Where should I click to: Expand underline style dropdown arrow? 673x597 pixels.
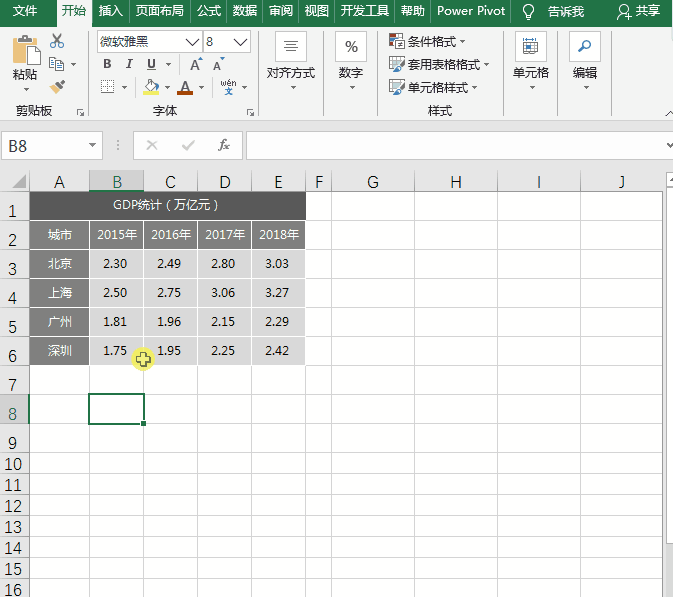168,64
